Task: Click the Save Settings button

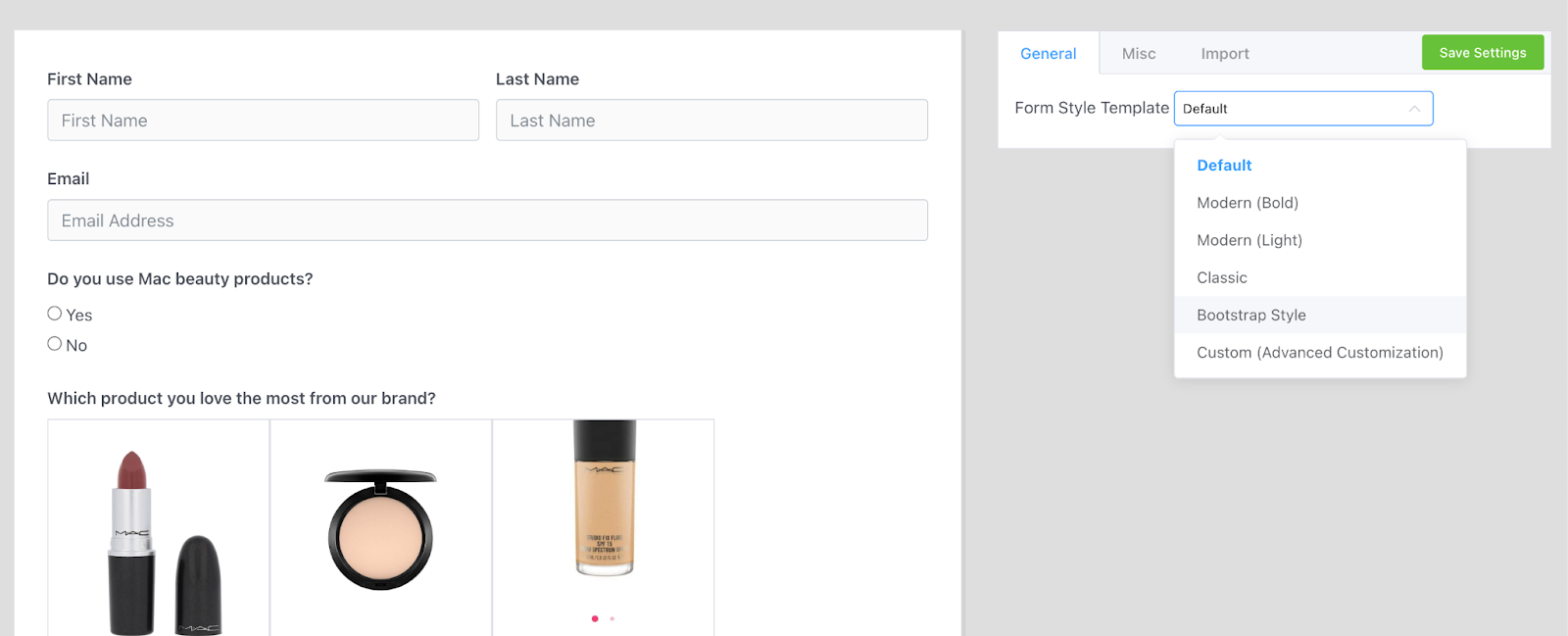Action: pyautogui.click(x=1483, y=53)
